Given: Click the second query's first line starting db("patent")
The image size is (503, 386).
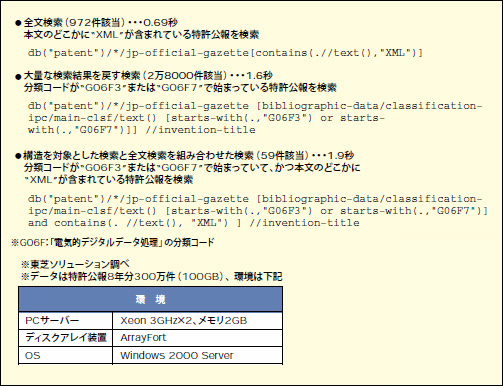Looking at the screenshot, I should tap(255, 106).
